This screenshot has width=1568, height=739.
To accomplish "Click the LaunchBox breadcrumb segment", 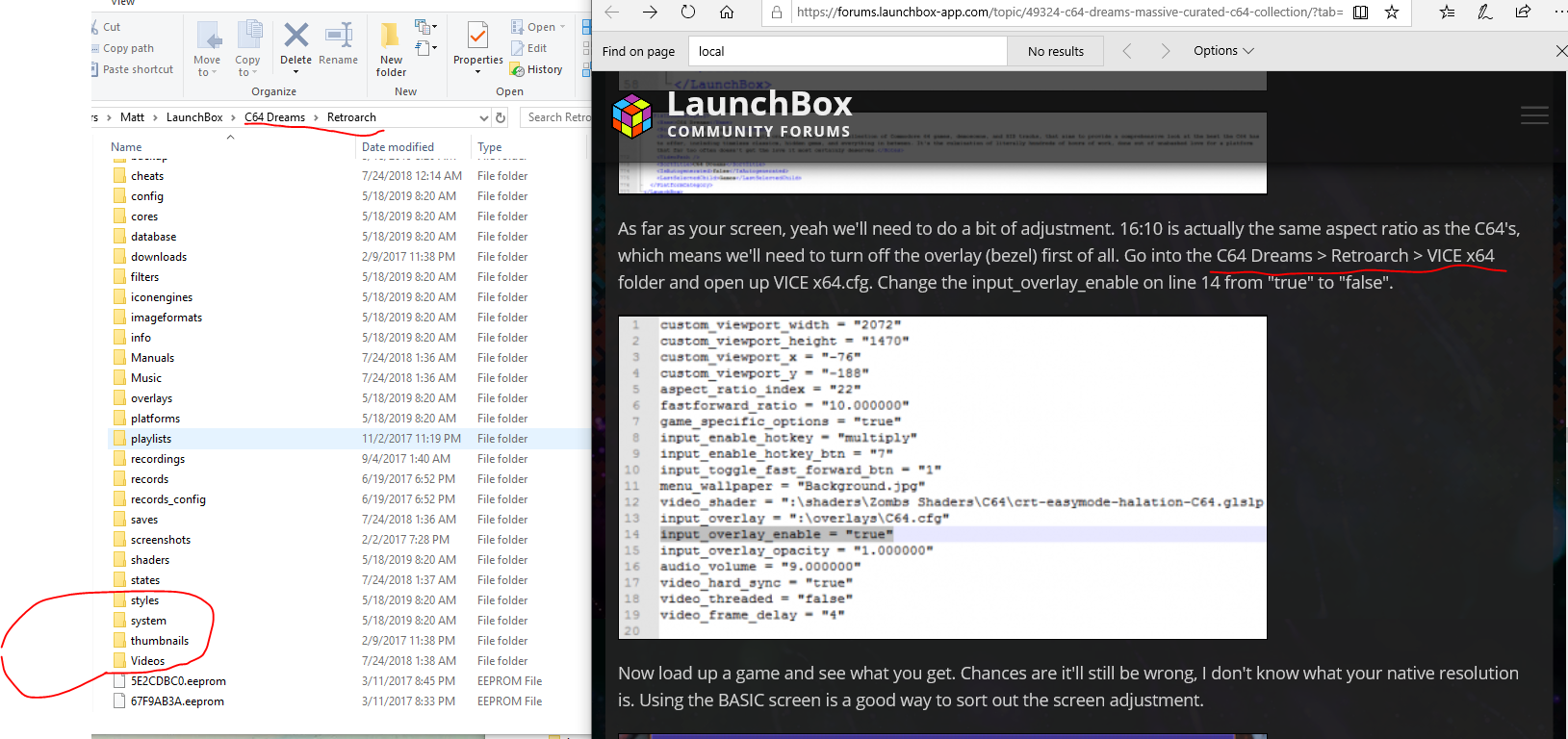I will (x=194, y=117).
